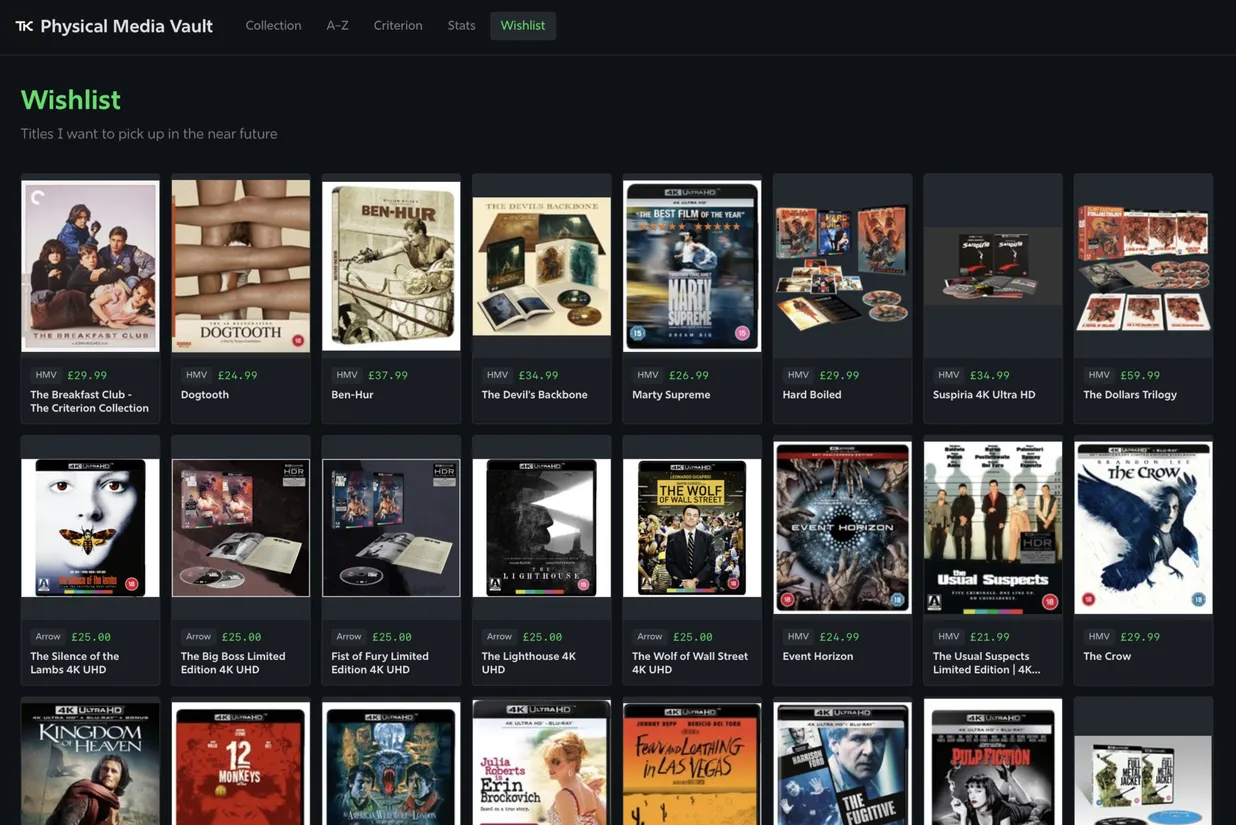Click the Pulp Fiction 4K cover
Viewport: 1236px width, 825px height.
coord(993,763)
